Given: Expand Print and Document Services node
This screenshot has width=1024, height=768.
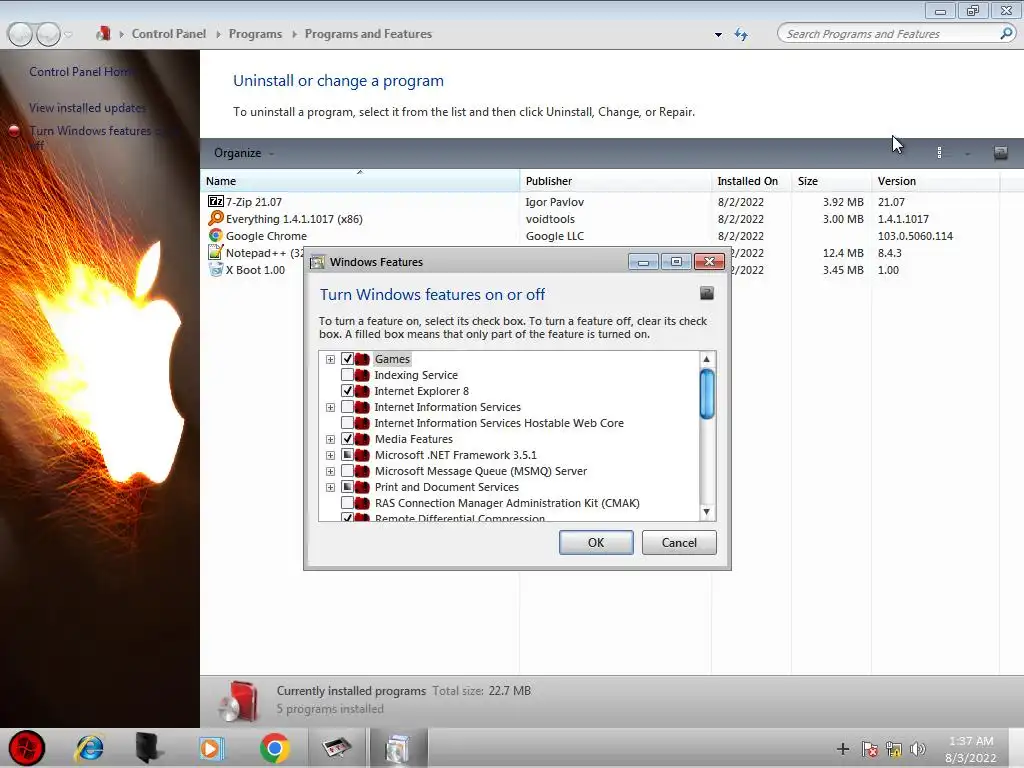Looking at the screenshot, I should (x=330, y=487).
